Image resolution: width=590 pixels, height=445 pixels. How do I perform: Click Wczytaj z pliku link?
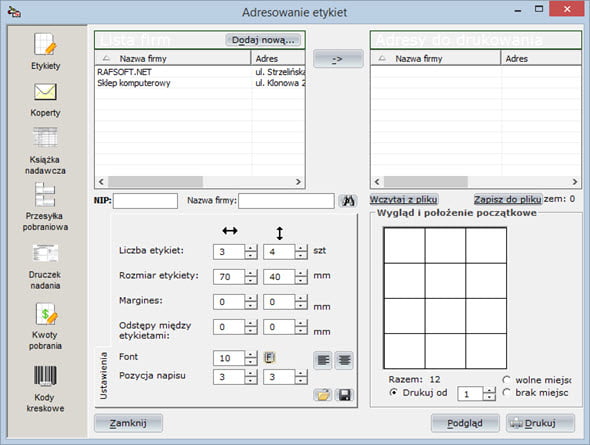pyautogui.click(x=403, y=199)
